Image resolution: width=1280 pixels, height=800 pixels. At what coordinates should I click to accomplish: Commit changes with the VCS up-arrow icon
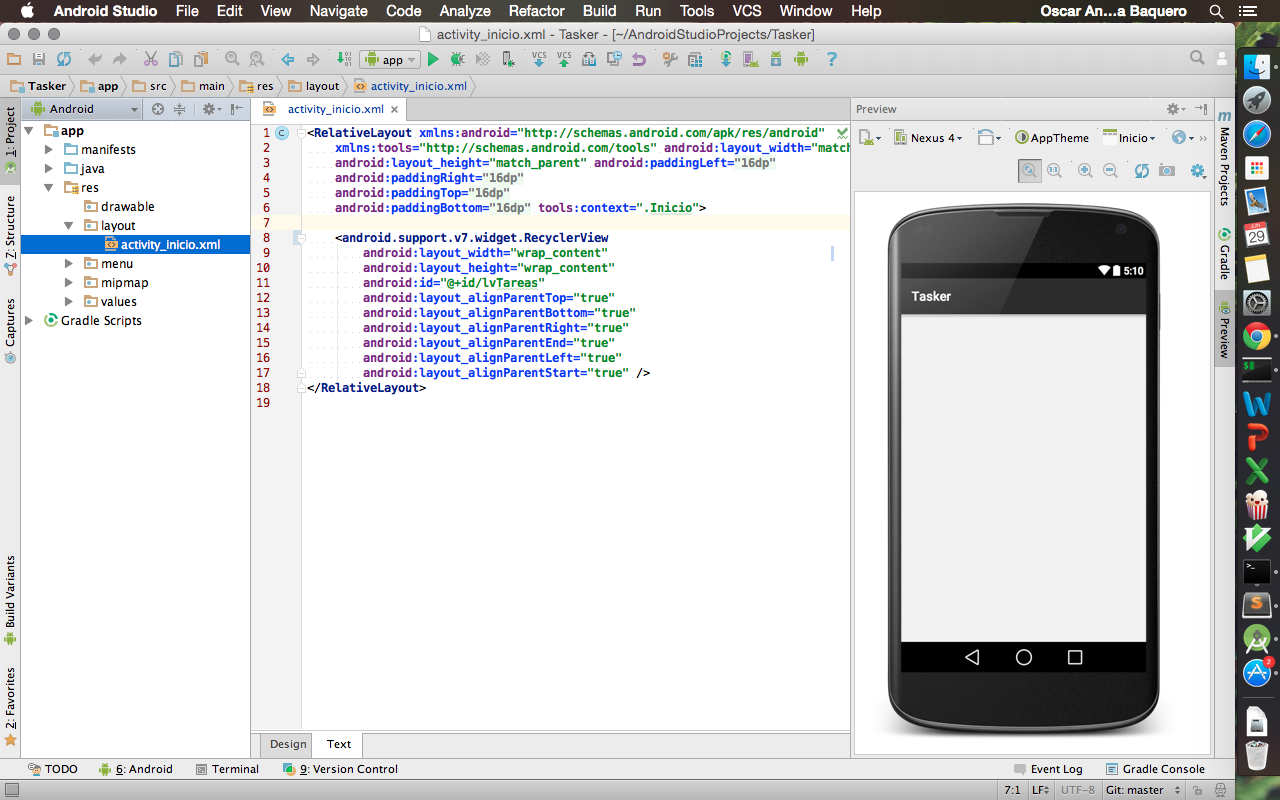tap(564, 60)
